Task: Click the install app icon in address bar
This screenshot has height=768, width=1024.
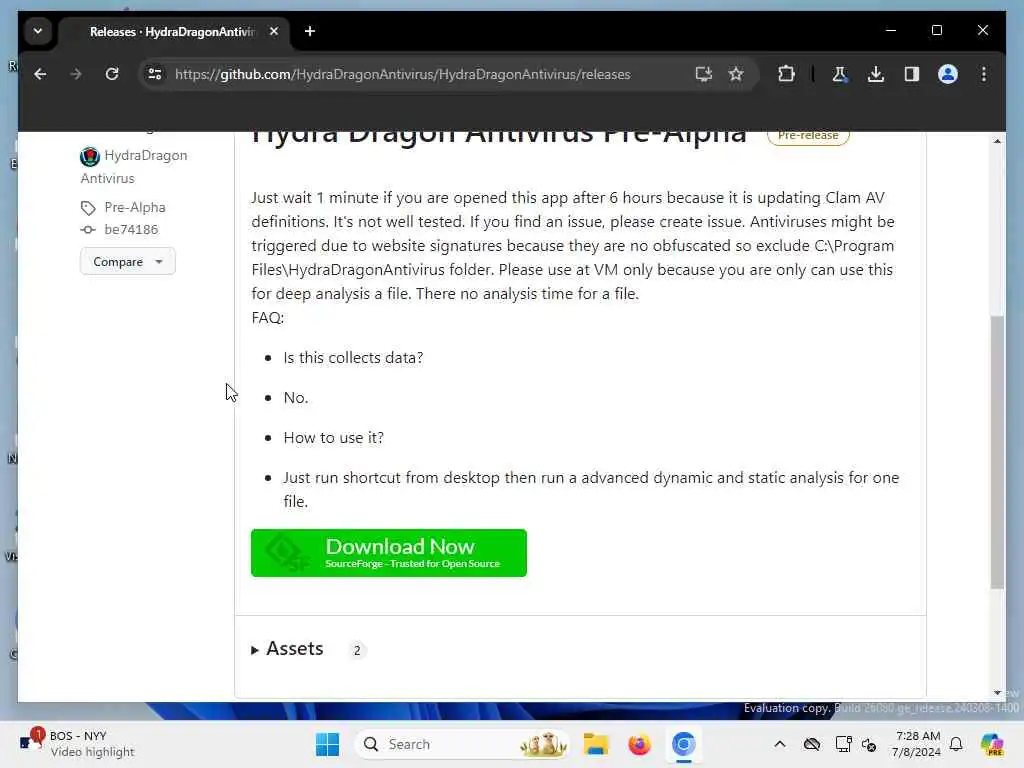Action: (x=703, y=74)
